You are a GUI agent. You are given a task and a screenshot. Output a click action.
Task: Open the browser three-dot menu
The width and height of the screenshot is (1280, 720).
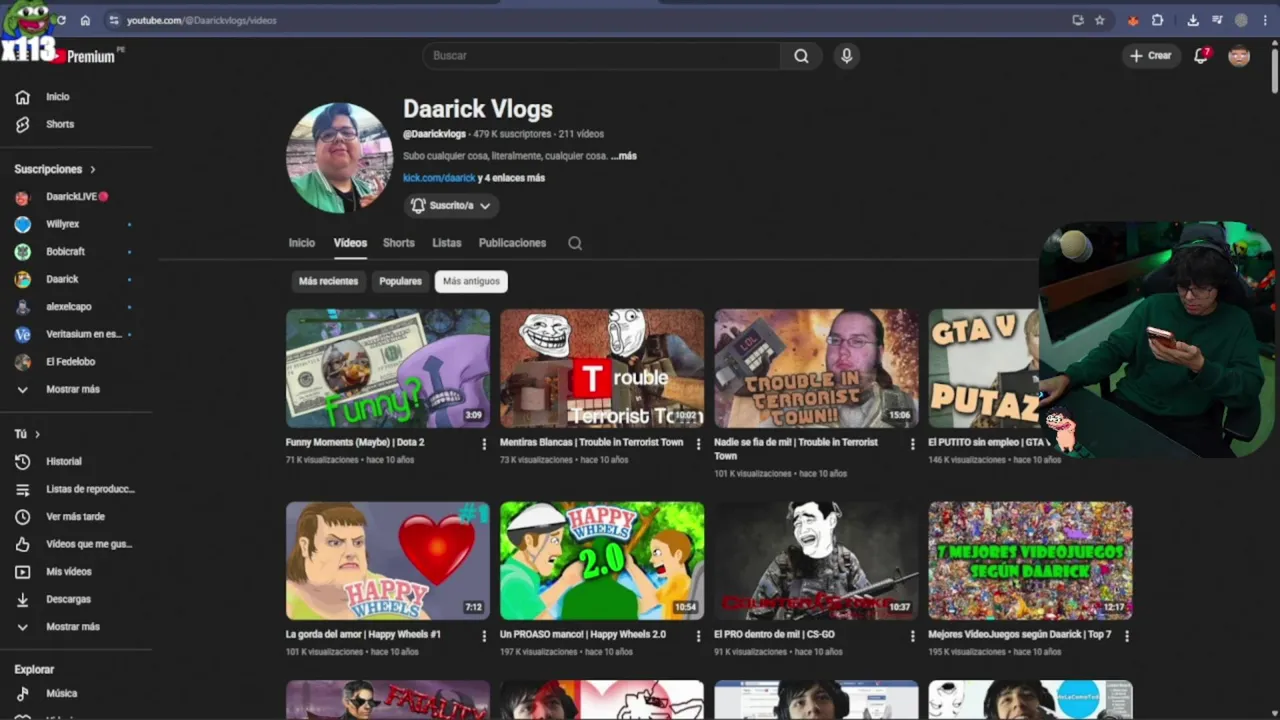[1265, 20]
